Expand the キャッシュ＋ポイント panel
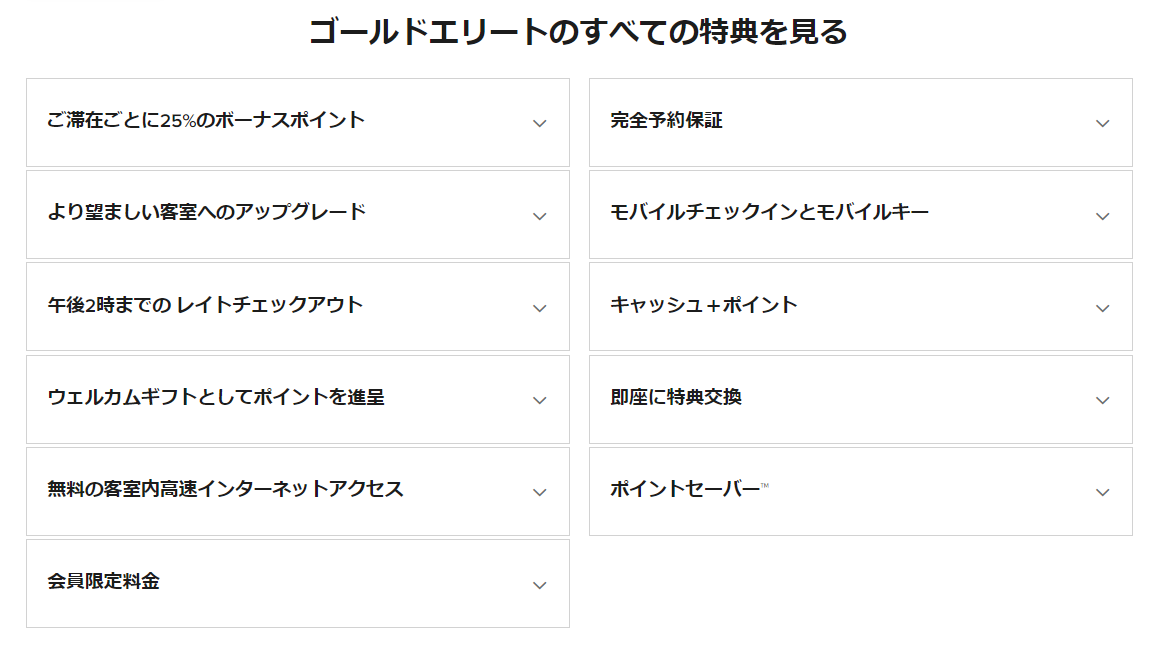Viewport: 1153px width, 647px height. pos(1103,307)
